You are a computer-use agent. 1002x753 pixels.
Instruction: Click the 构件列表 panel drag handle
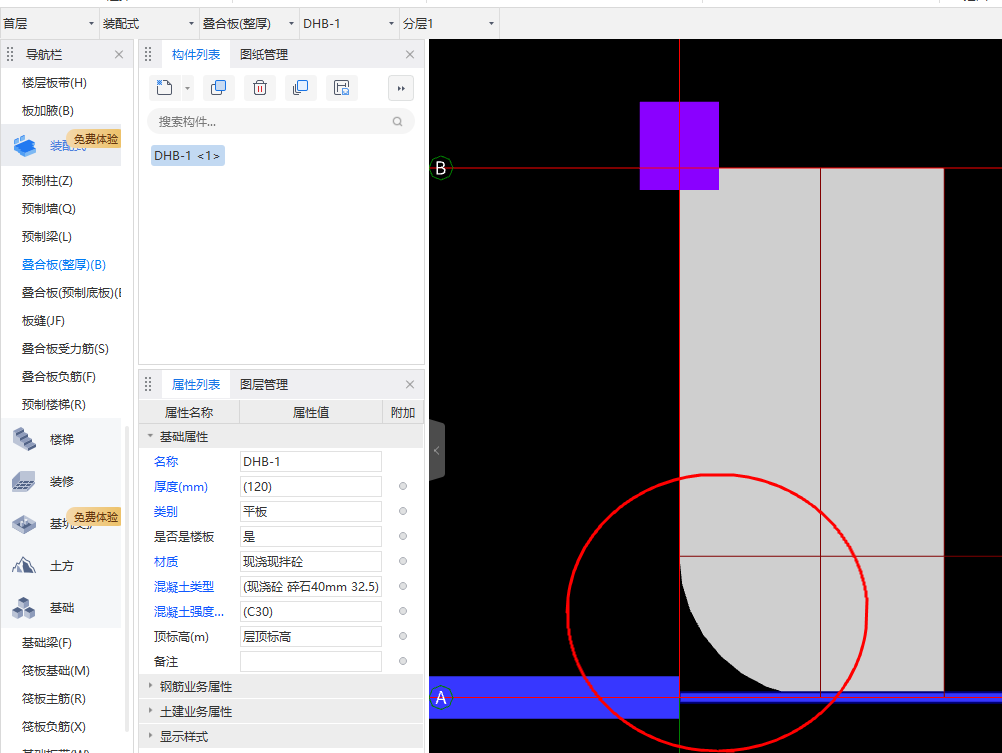click(148, 54)
